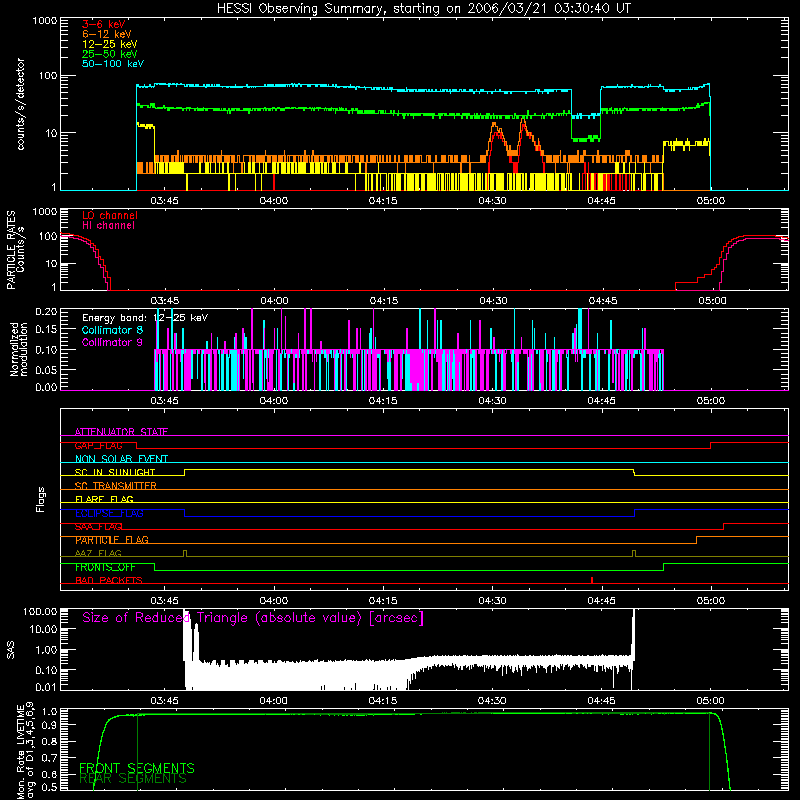Select the GAP_FLAG label

point(98,445)
